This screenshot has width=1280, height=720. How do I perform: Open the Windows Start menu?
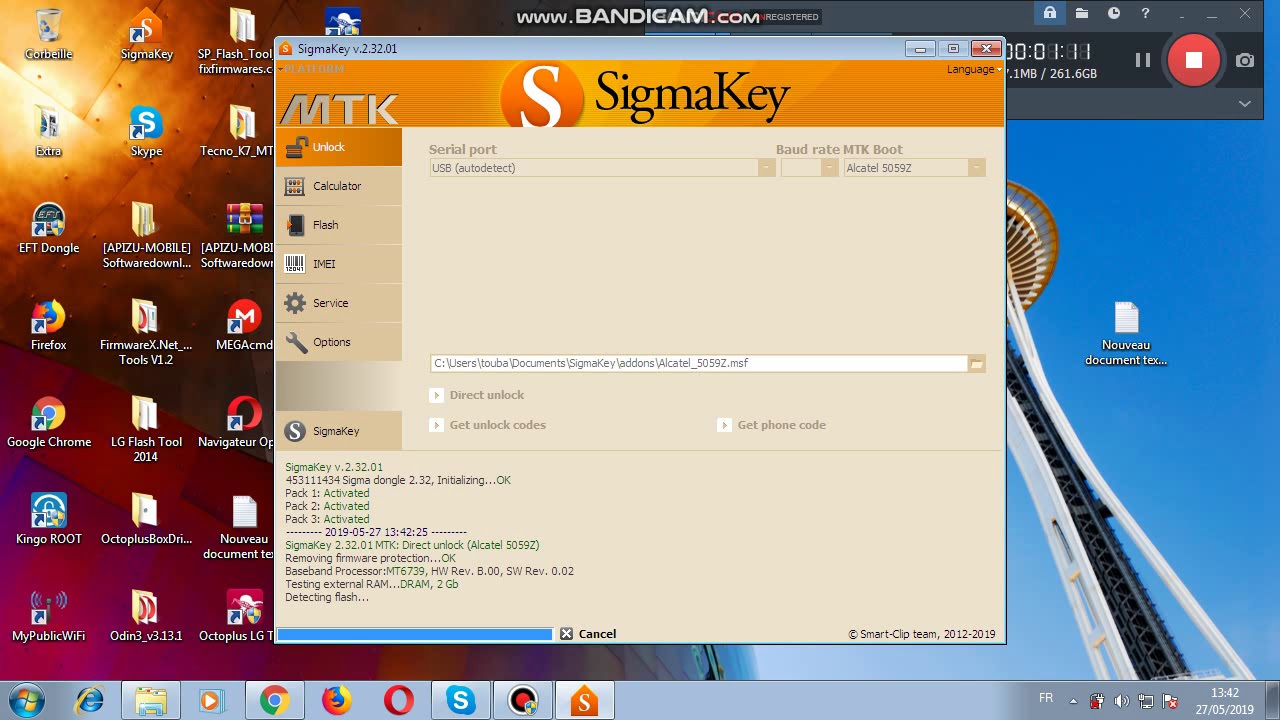(x=26, y=701)
